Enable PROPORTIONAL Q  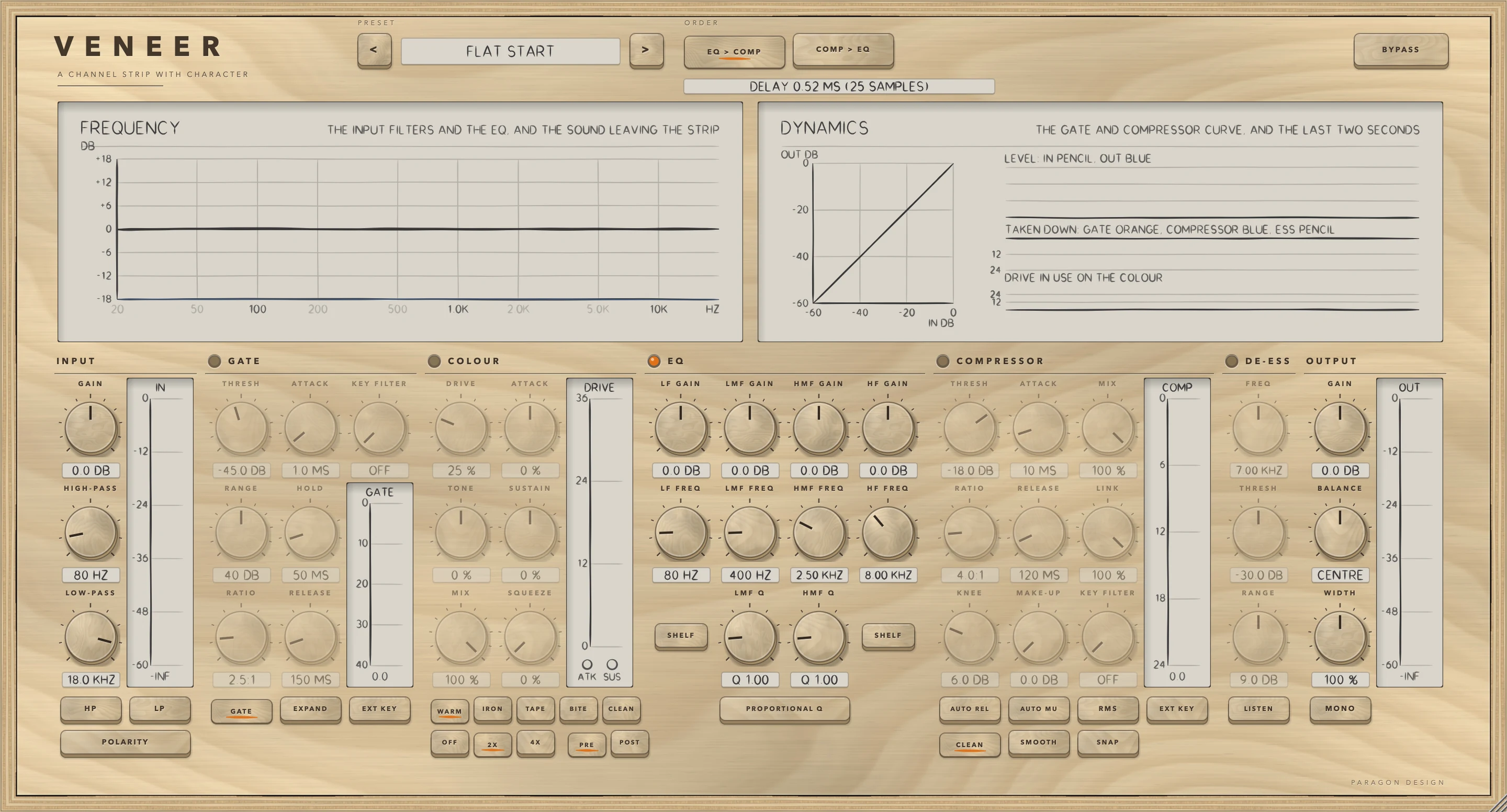(784, 708)
